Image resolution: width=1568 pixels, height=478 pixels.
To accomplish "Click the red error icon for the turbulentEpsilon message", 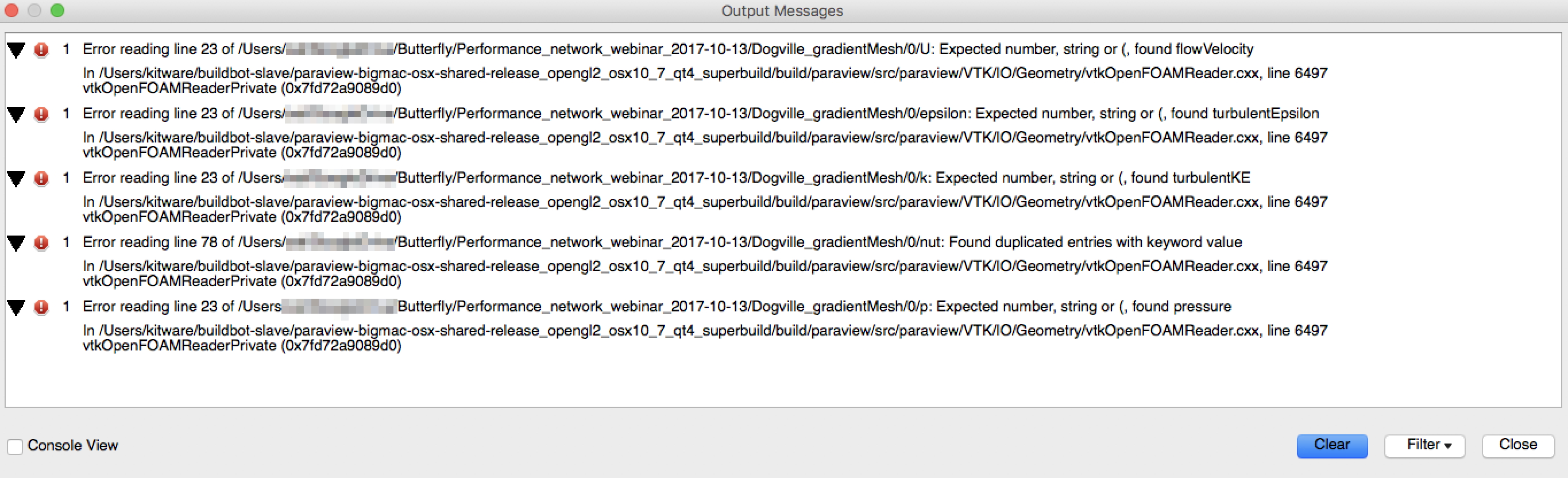I will click(x=41, y=114).
